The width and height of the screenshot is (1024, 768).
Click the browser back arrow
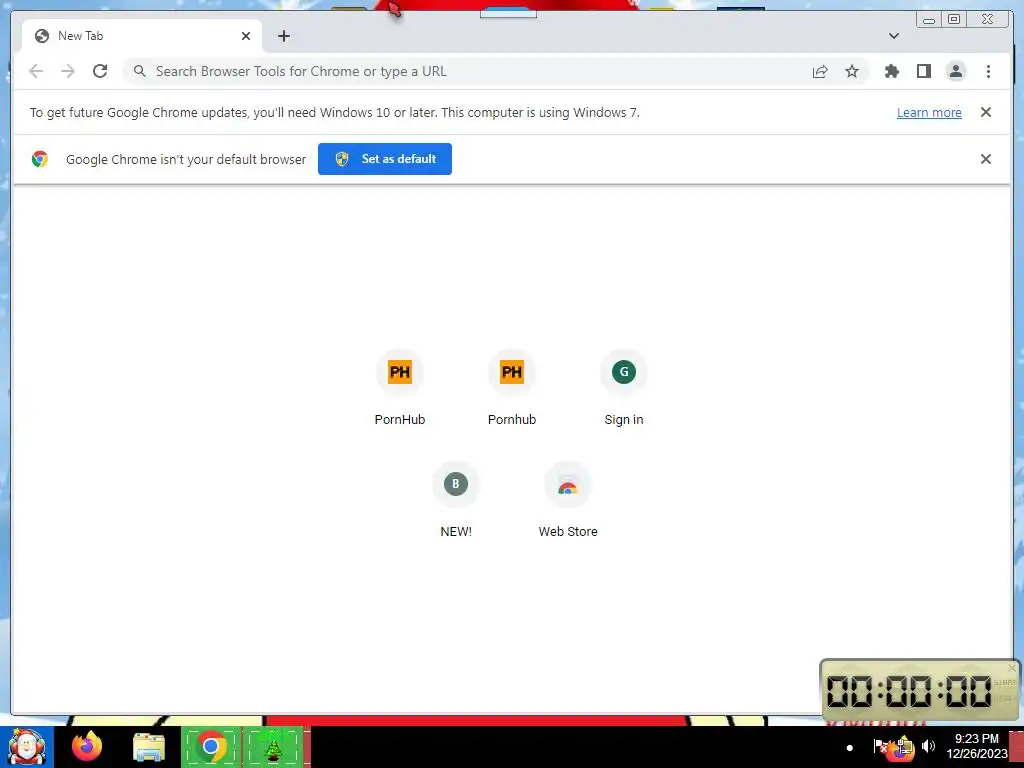36,71
